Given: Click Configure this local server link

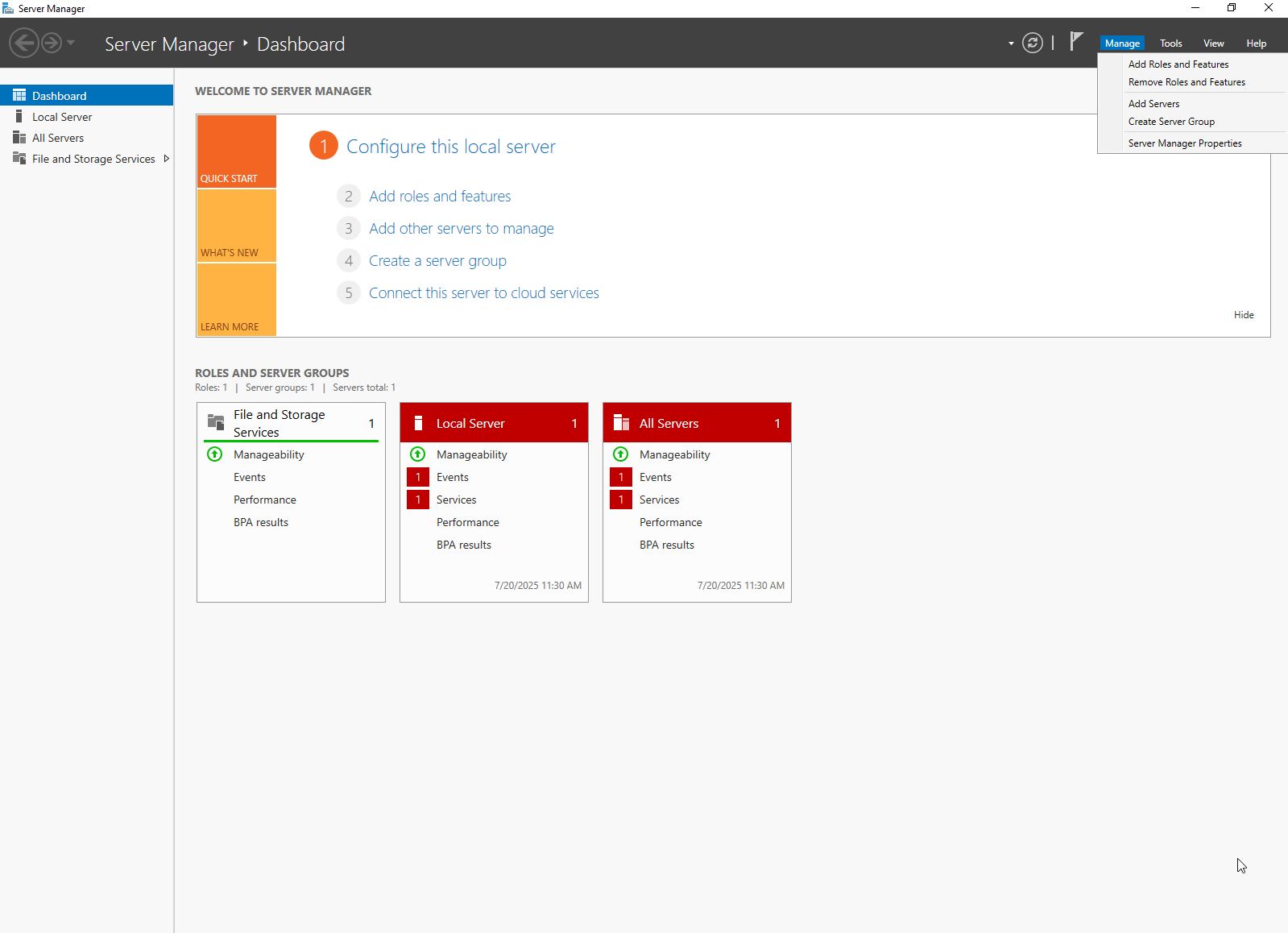Looking at the screenshot, I should pos(450,147).
